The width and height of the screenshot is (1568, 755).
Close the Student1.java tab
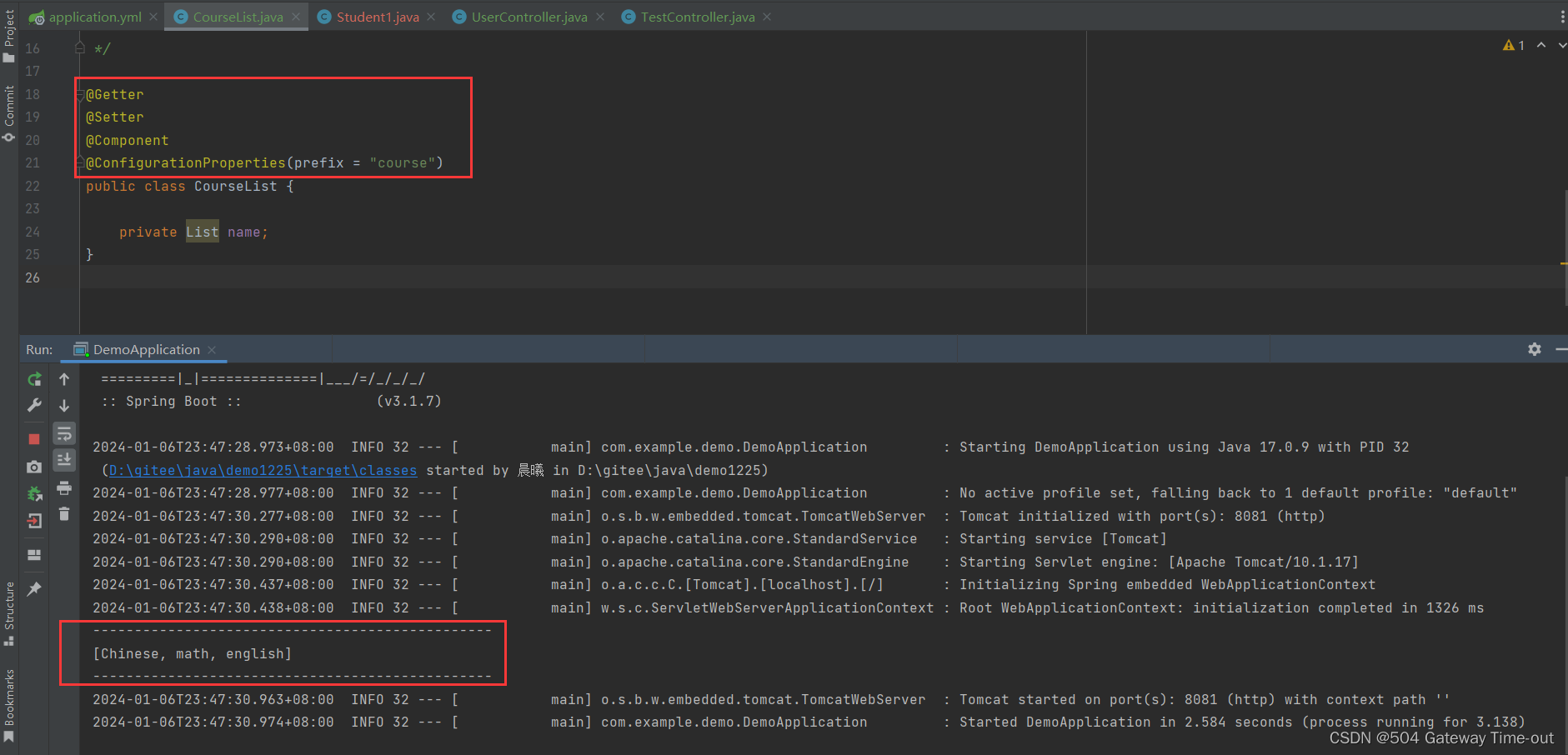pyautogui.click(x=431, y=17)
